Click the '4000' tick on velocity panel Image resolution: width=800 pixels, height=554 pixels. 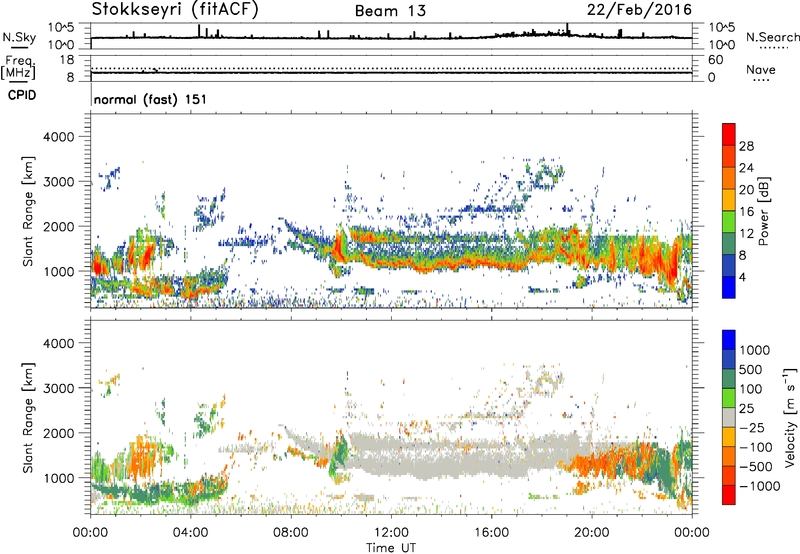tap(58, 343)
